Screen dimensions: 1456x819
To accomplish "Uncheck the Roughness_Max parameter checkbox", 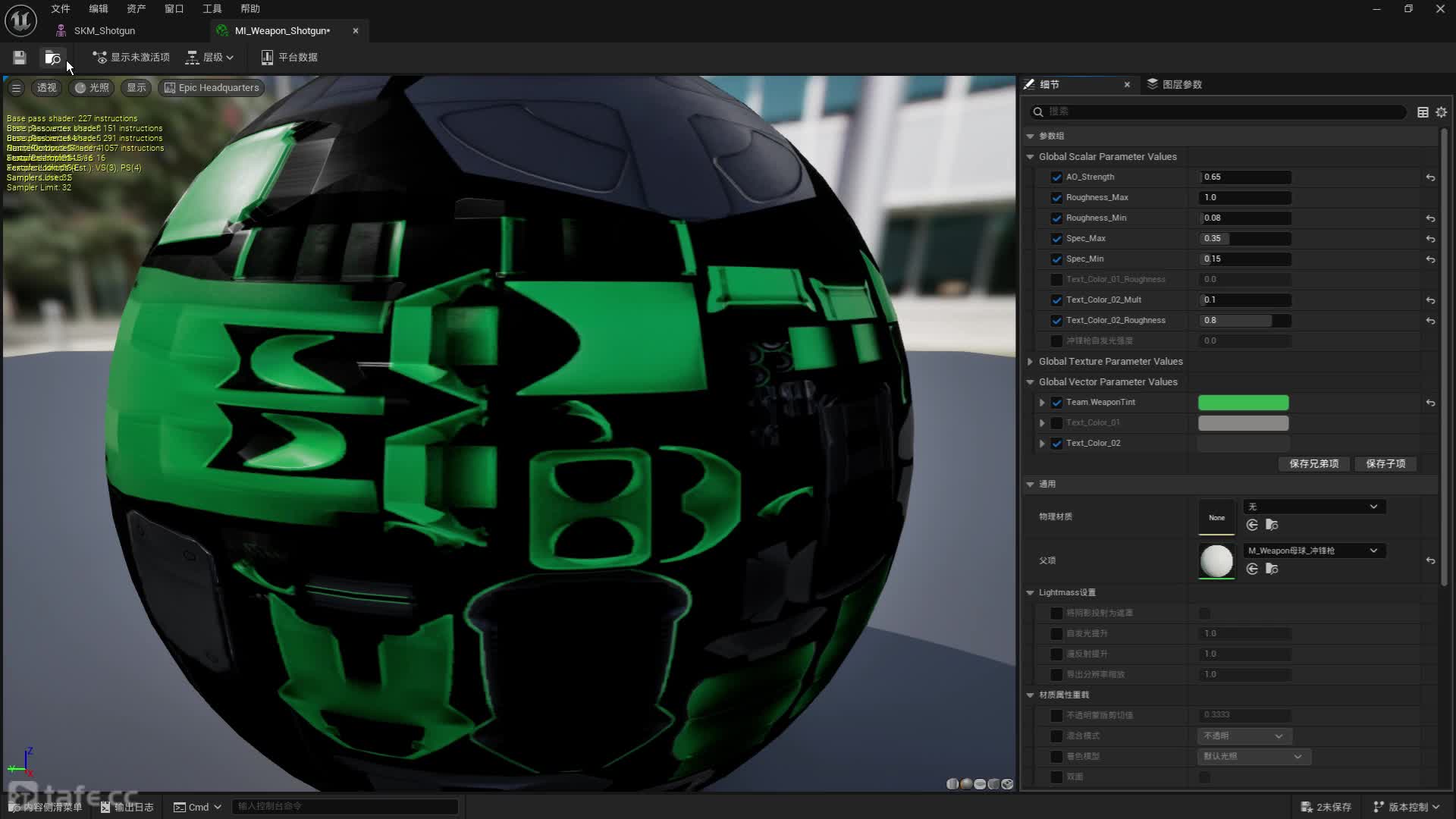I will click(x=1056, y=198).
